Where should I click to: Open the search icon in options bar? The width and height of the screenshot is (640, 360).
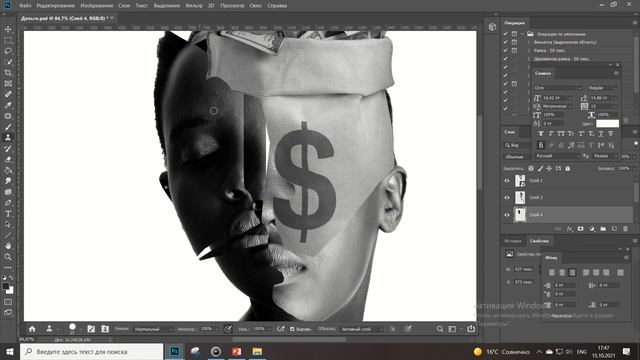(440, 329)
